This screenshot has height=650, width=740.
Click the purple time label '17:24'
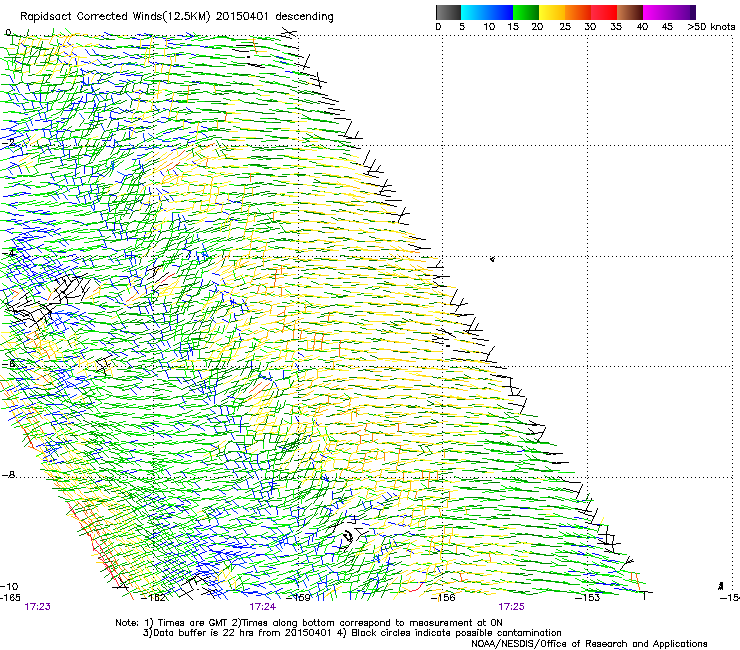tap(262, 607)
